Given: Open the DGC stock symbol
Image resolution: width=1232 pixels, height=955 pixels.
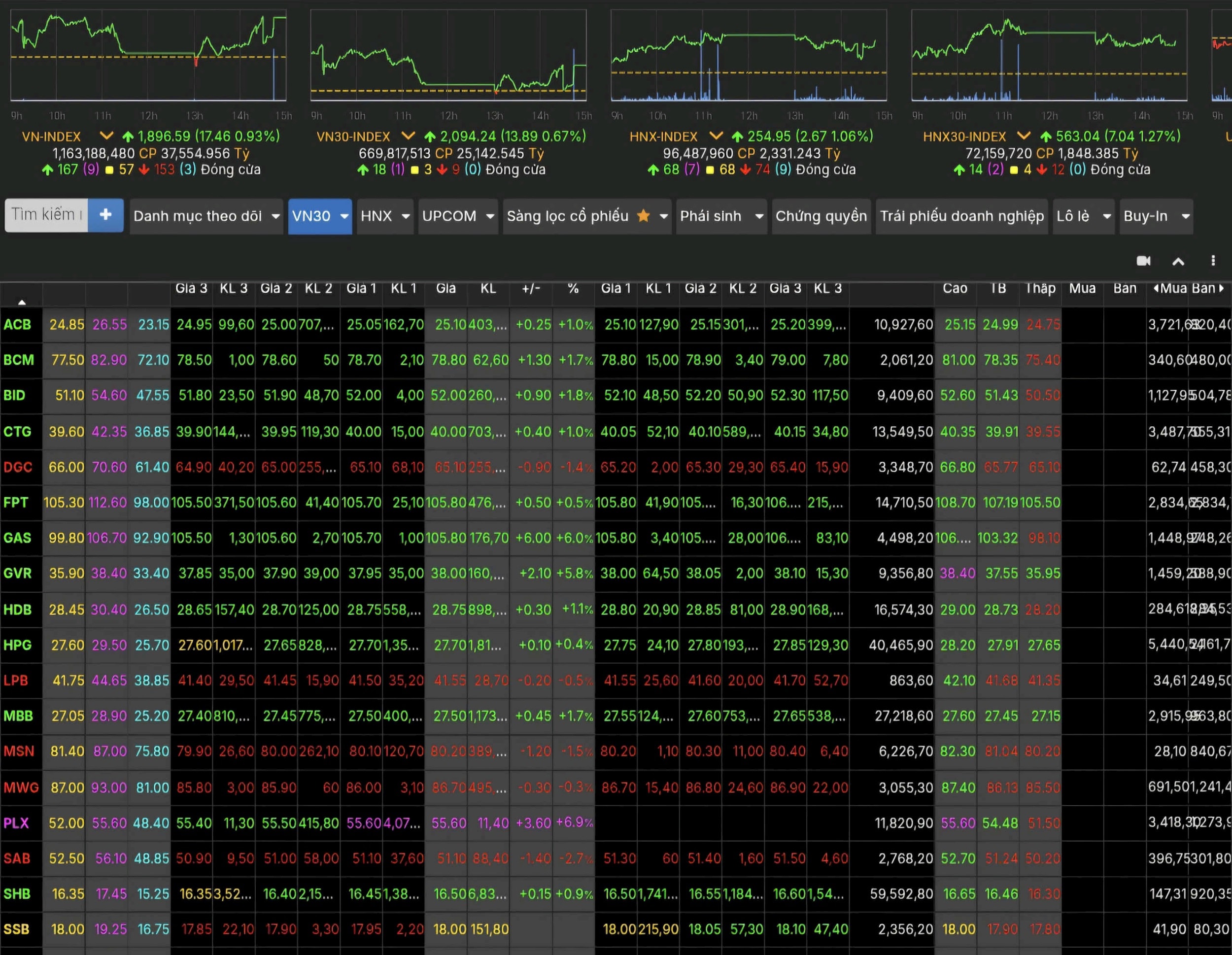Looking at the screenshot, I should tap(17, 467).
